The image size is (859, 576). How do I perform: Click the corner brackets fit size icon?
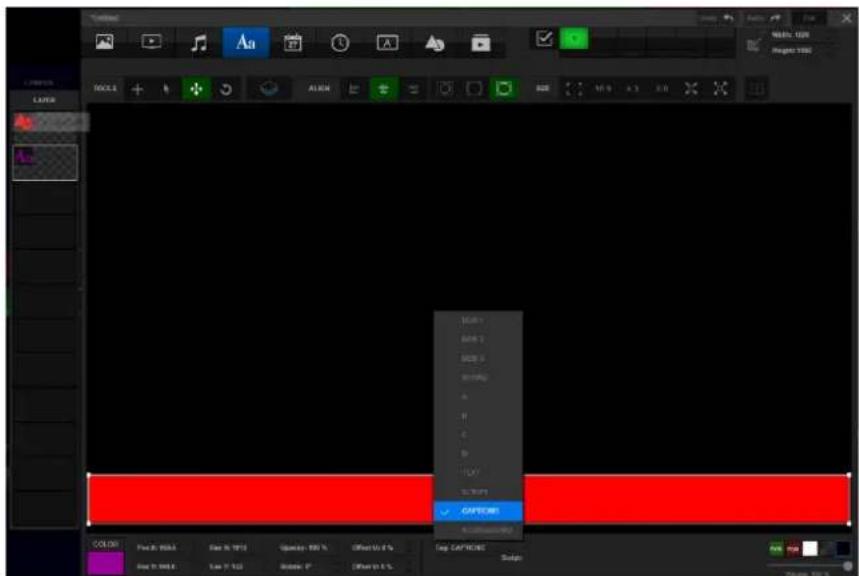click(574, 89)
